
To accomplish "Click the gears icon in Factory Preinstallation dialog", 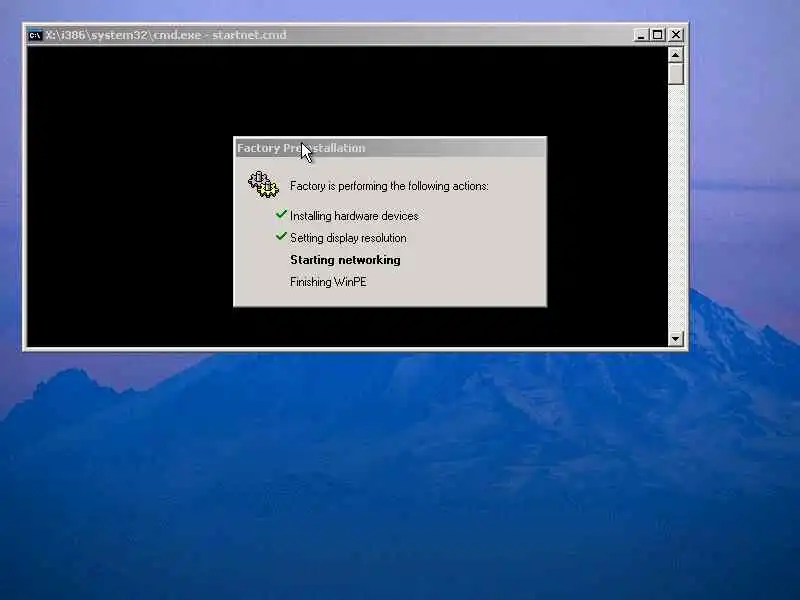I will (x=263, y=184).
